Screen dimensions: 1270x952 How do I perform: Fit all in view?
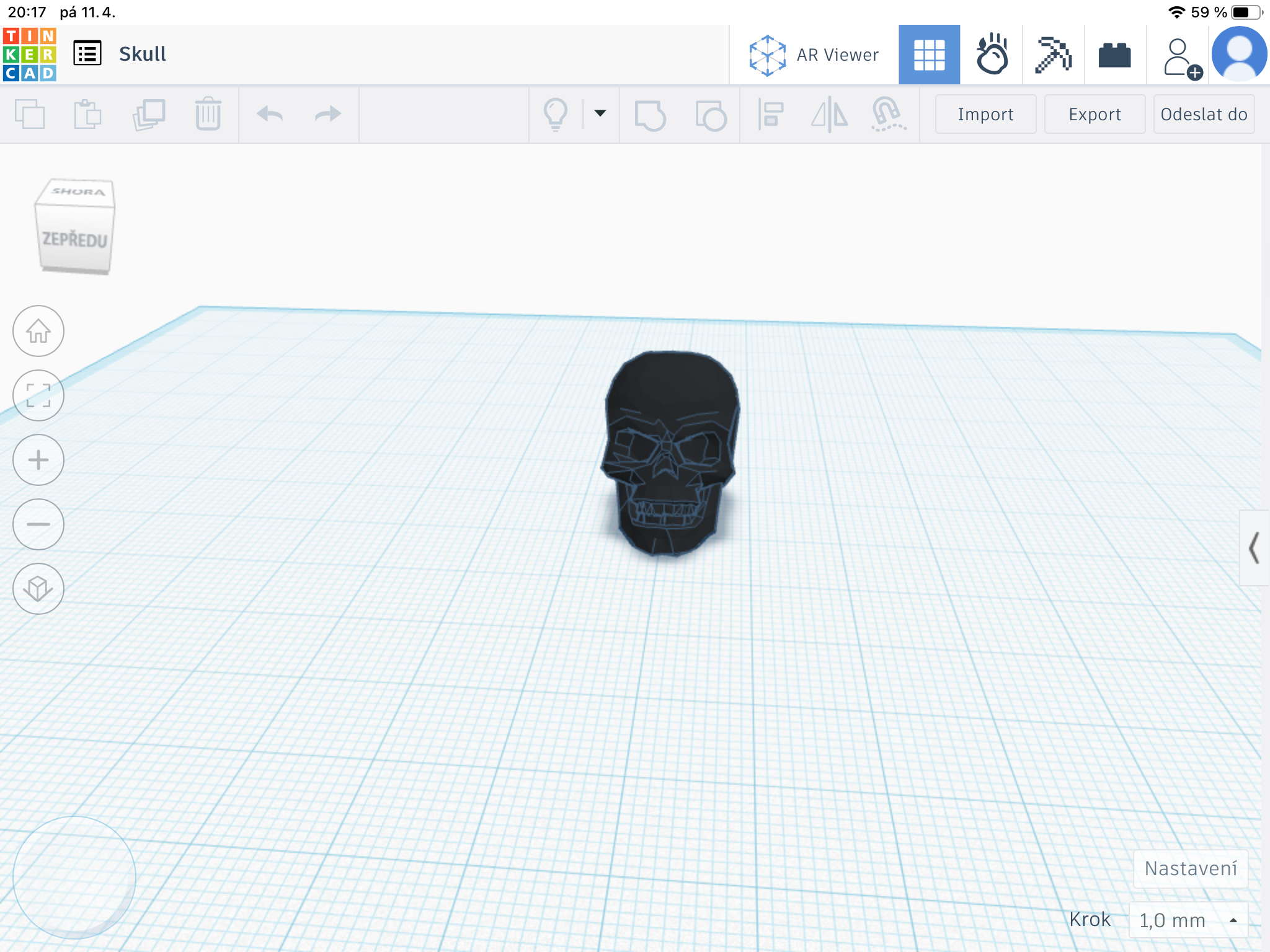pos(38,395)
